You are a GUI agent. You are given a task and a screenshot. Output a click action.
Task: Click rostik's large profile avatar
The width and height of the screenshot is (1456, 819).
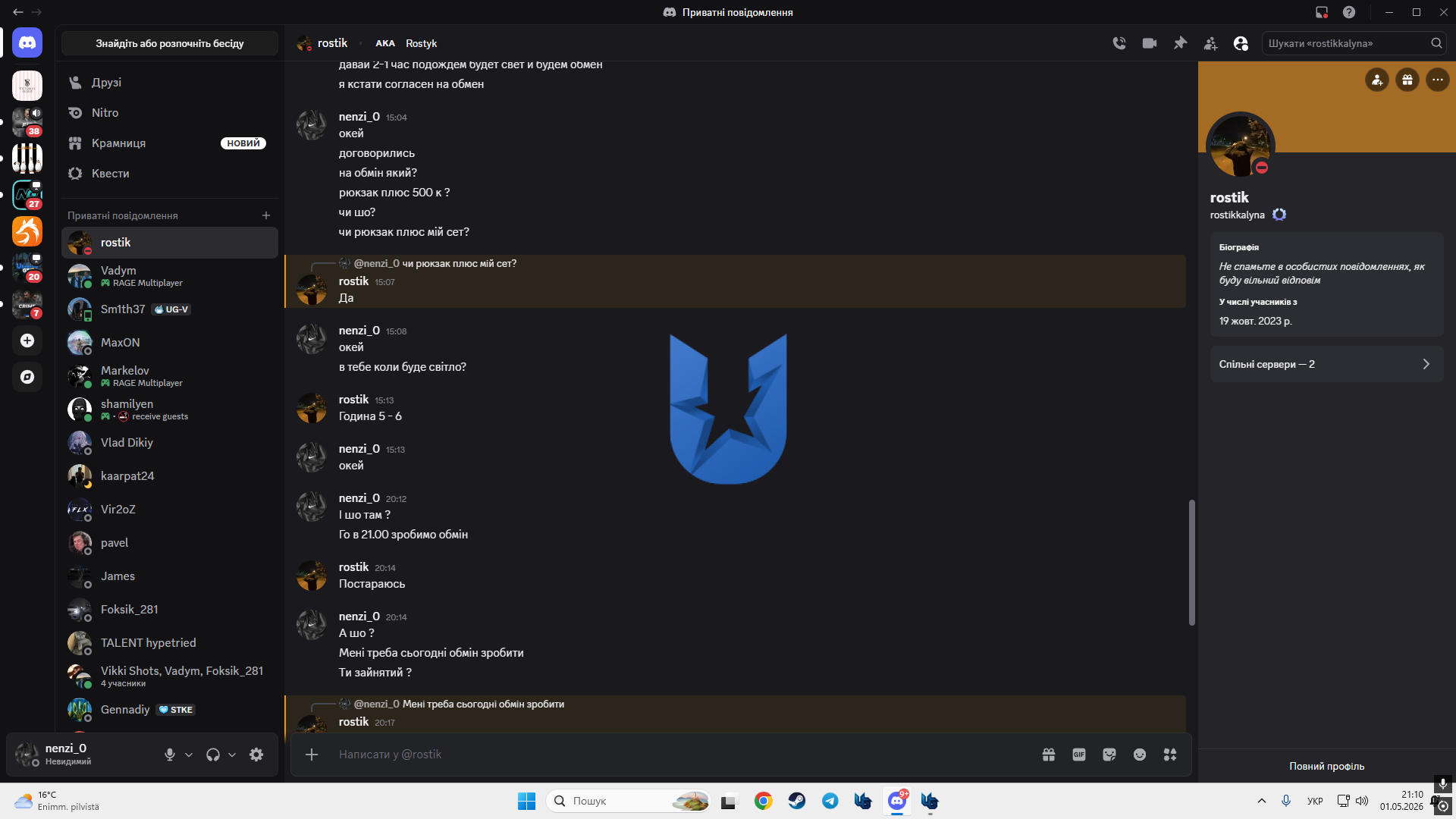coord(1240,146)
